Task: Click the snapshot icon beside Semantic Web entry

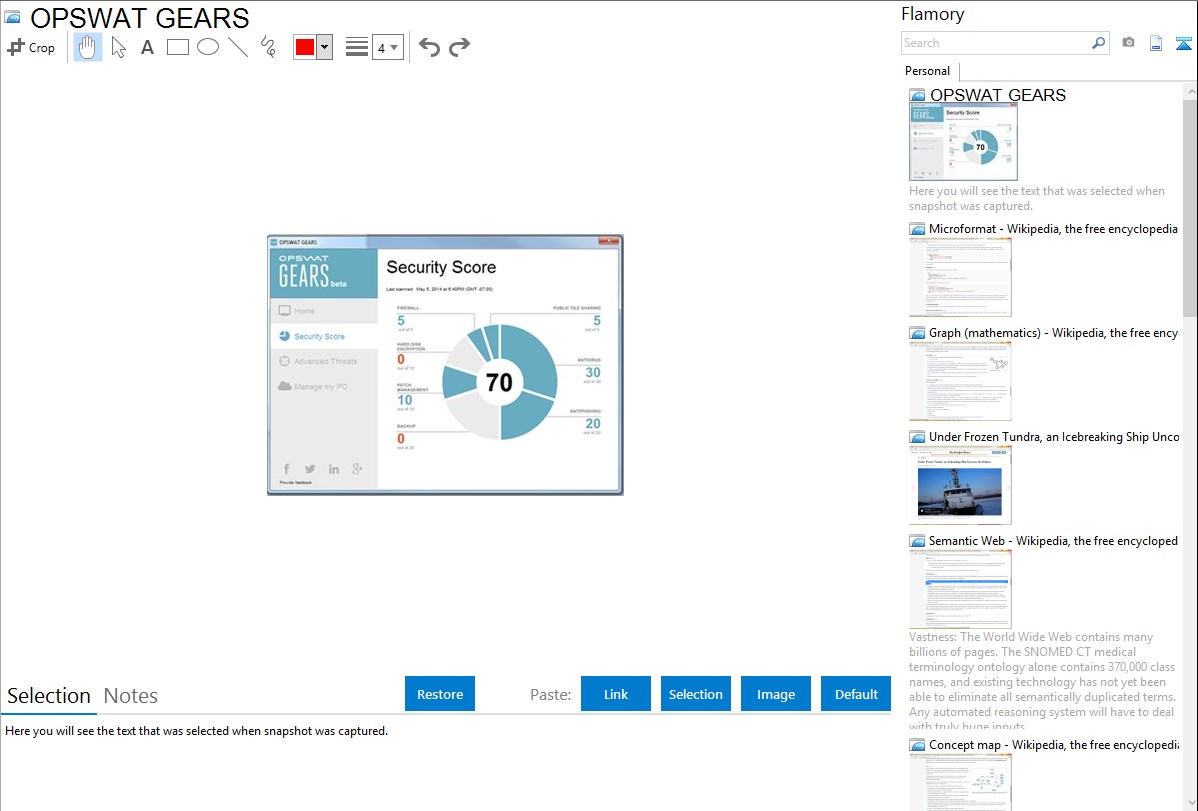Action: [x=917, y=541]
